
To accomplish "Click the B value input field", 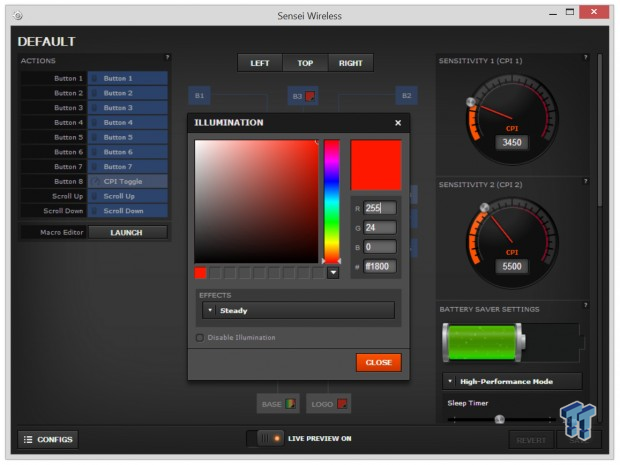I will pos(380,247).
